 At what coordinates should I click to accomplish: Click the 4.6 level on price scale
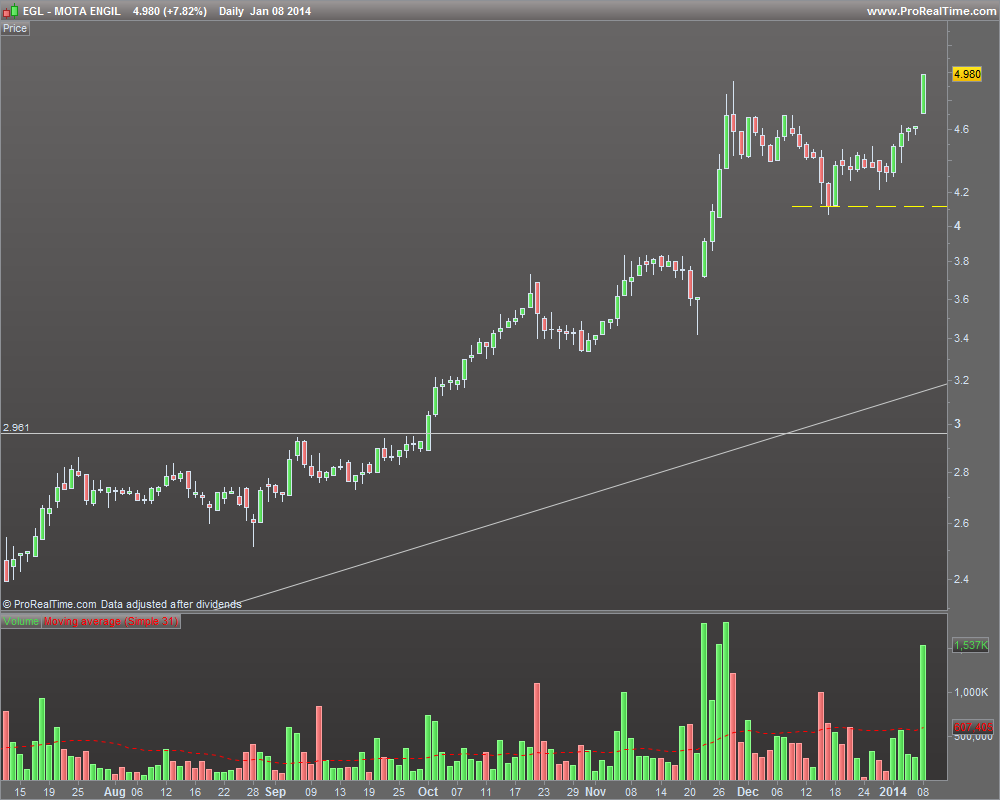tap(961, 130)
